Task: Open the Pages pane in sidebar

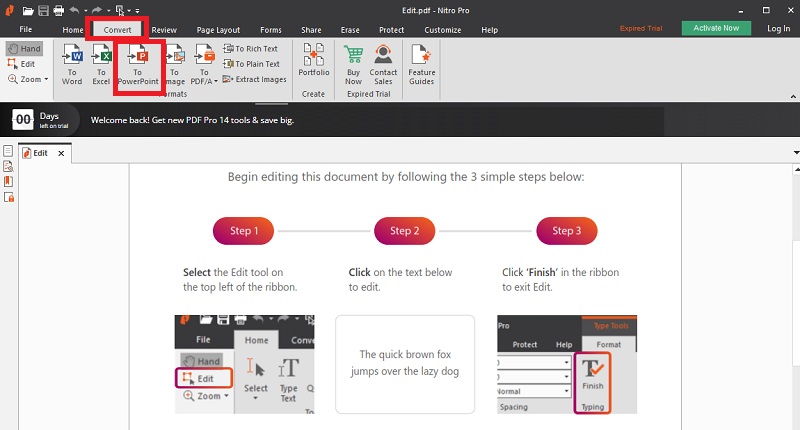Action: [x=8, y=151]
